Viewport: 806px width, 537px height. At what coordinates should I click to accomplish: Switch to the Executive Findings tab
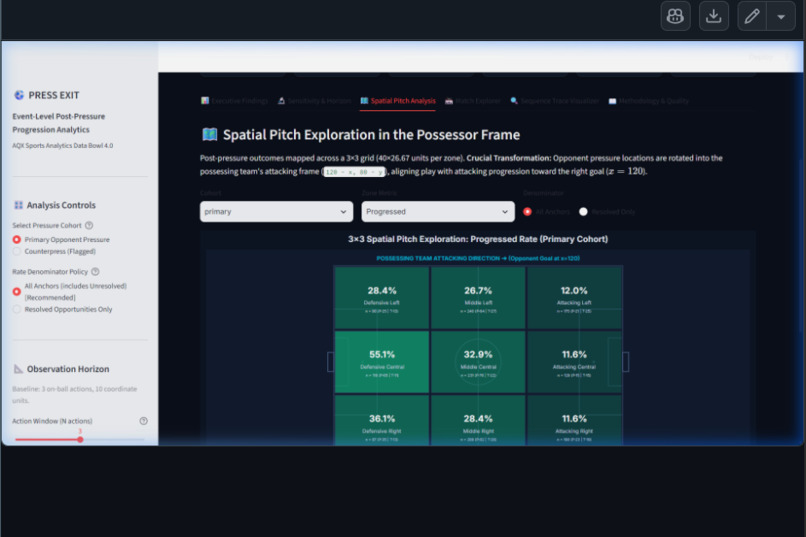[234, 101]
